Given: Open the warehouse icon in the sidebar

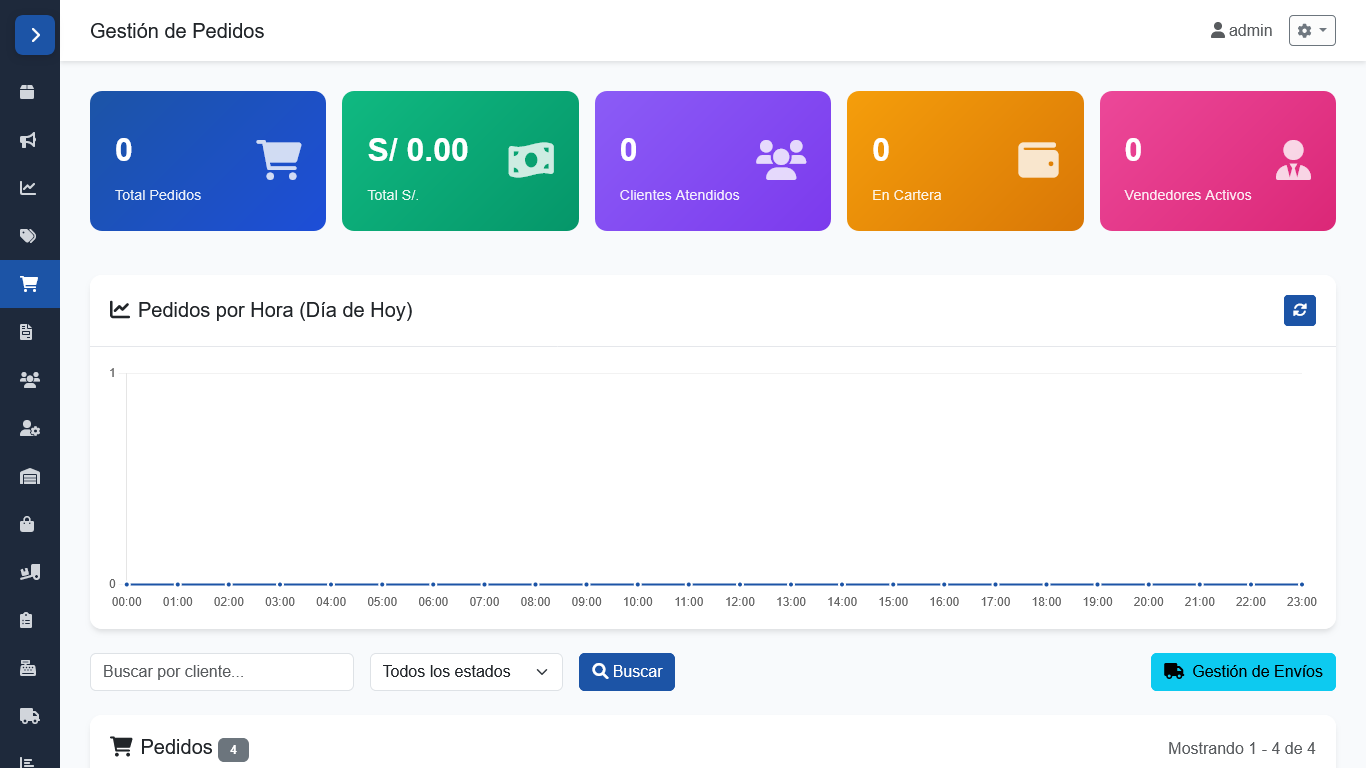Looking at the screenshot, I should tap(30, 476).
